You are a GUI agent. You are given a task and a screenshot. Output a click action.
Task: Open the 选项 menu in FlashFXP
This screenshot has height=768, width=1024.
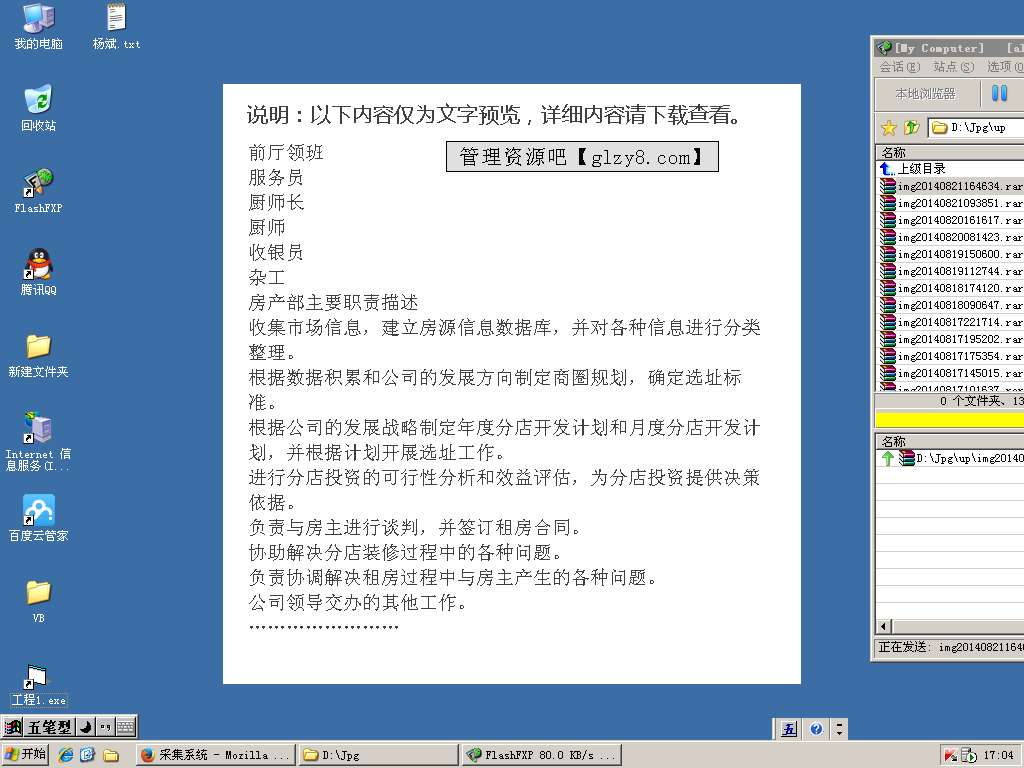tap(1005, 67)
